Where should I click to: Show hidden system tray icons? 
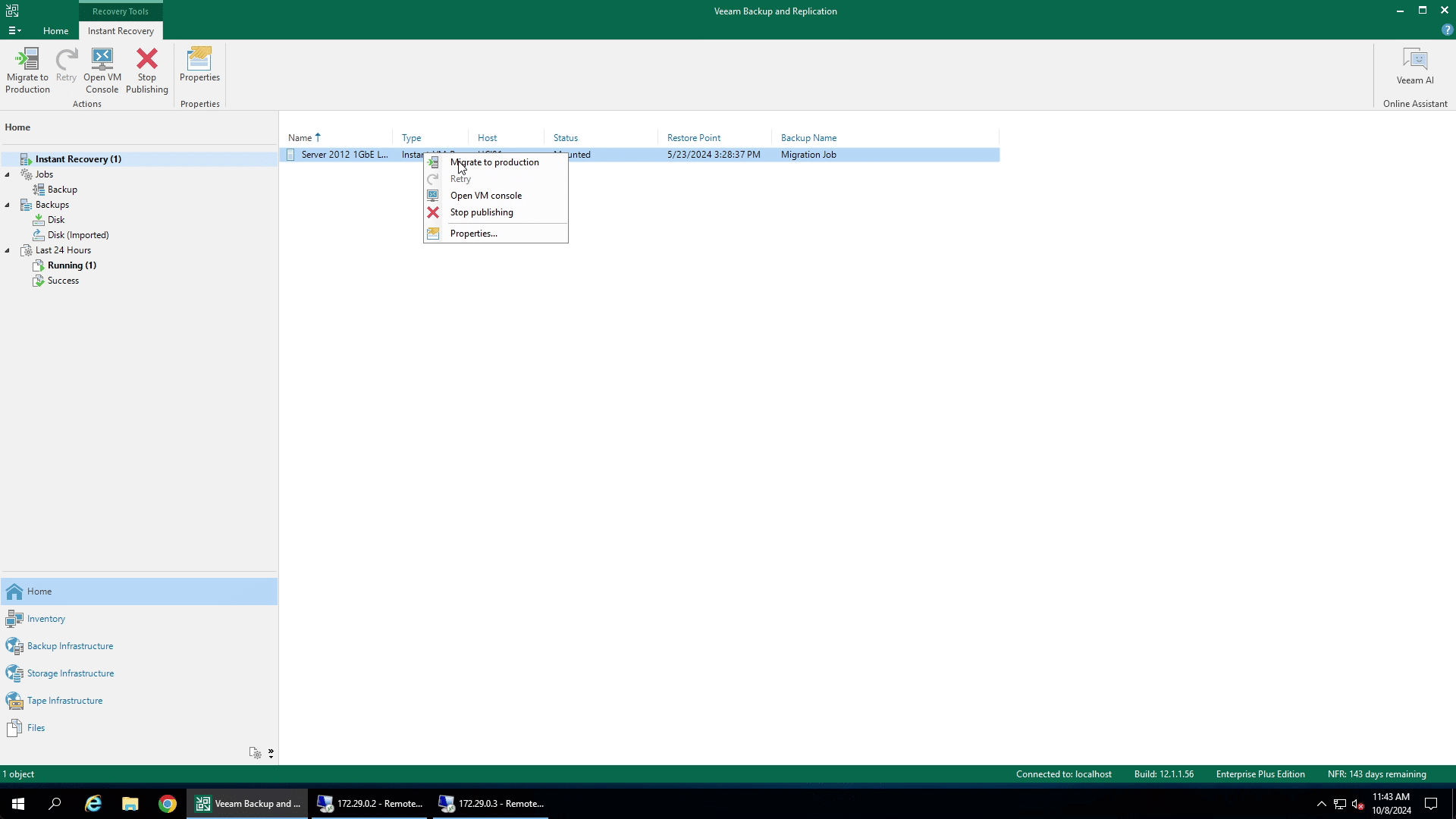[1321, 804]
